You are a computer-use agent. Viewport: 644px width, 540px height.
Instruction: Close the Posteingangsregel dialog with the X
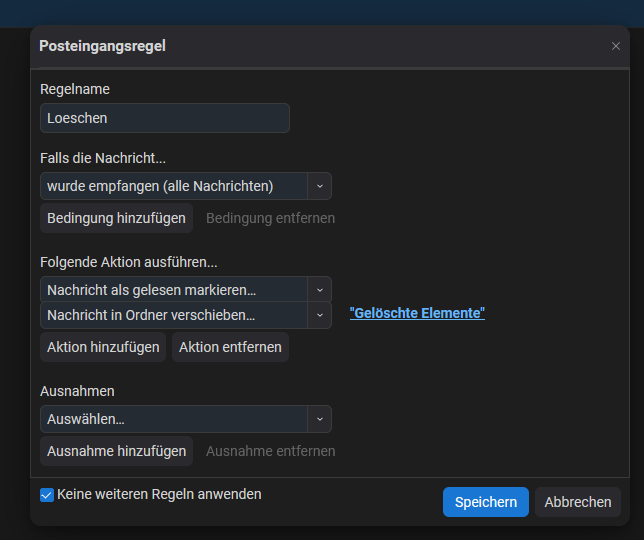point(615,46)
